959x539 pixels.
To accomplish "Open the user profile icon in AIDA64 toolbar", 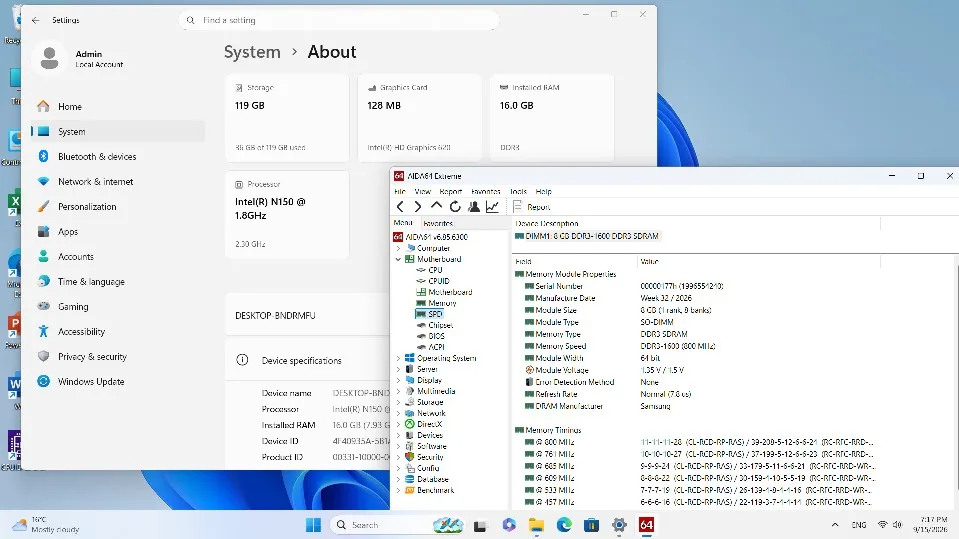I will (473, 207).
